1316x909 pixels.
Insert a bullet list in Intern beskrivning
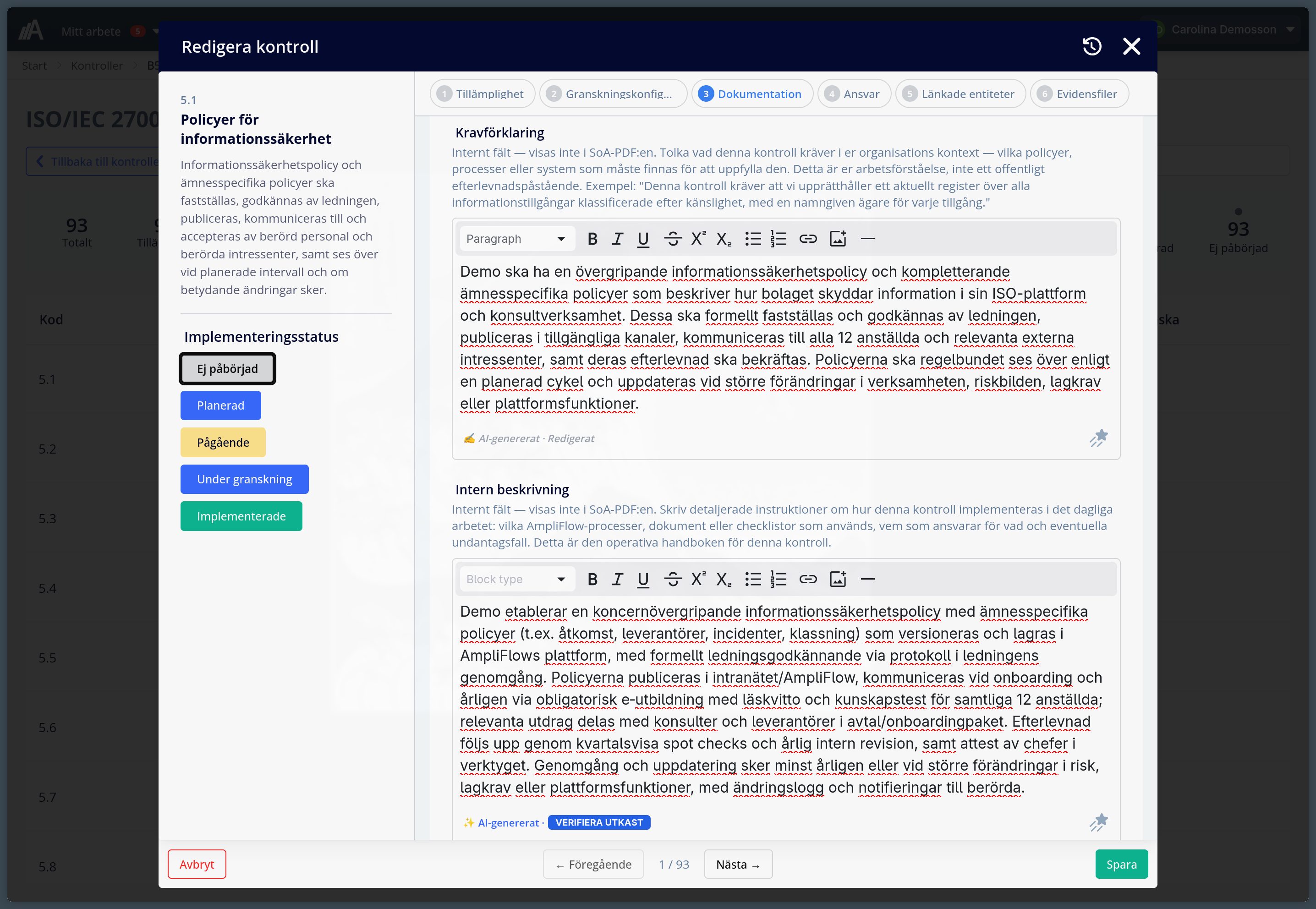(x=753, y=579)
